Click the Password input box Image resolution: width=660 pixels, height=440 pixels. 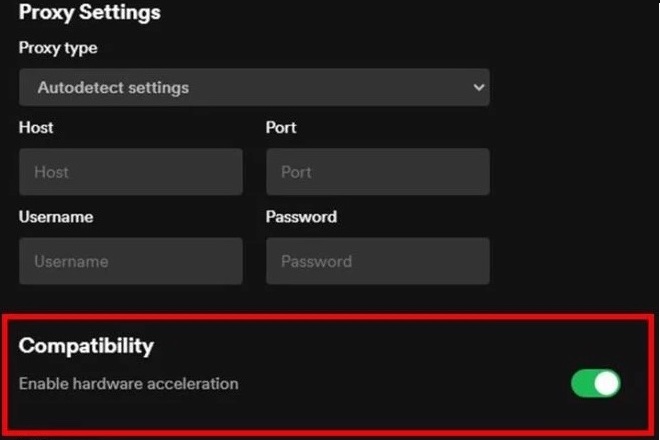tap(377, 261)
